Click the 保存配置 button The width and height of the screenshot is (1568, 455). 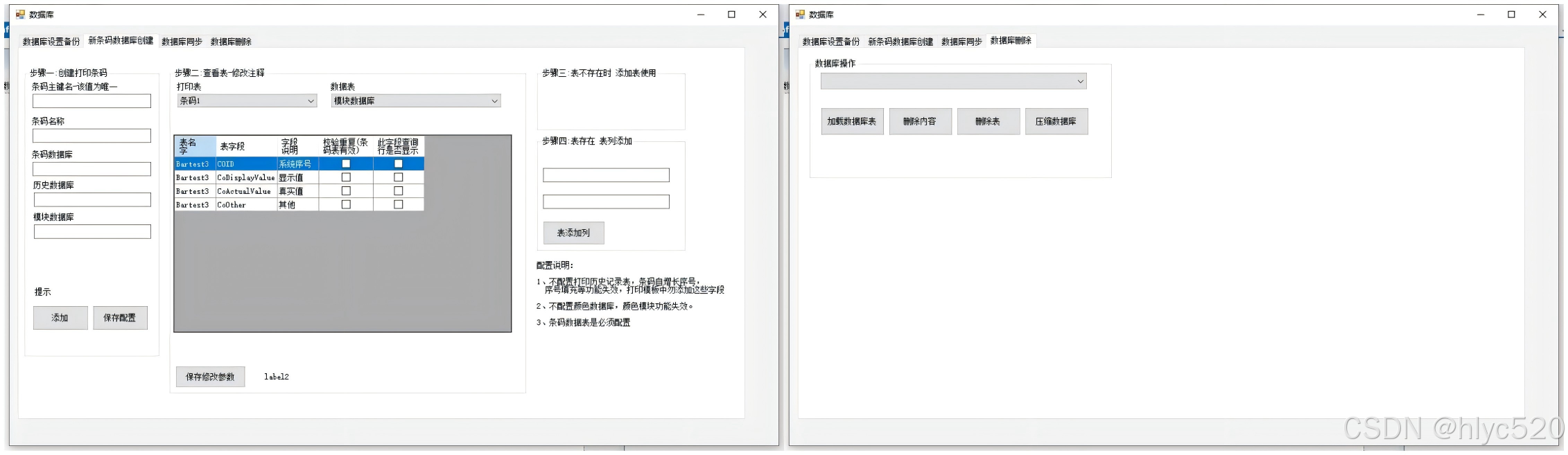click(x=120, y=318)
